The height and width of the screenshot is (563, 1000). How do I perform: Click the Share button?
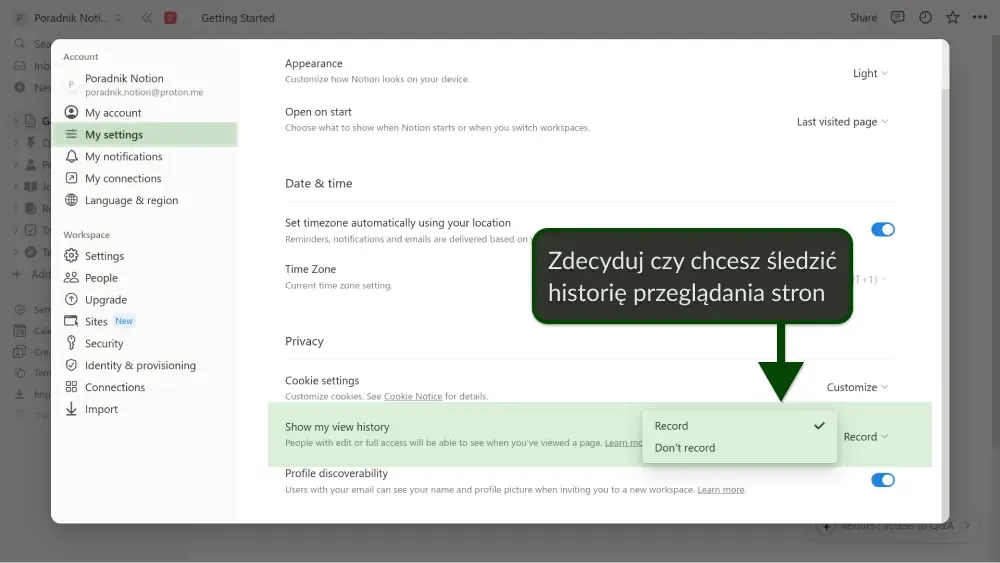(x=863, y=18)
